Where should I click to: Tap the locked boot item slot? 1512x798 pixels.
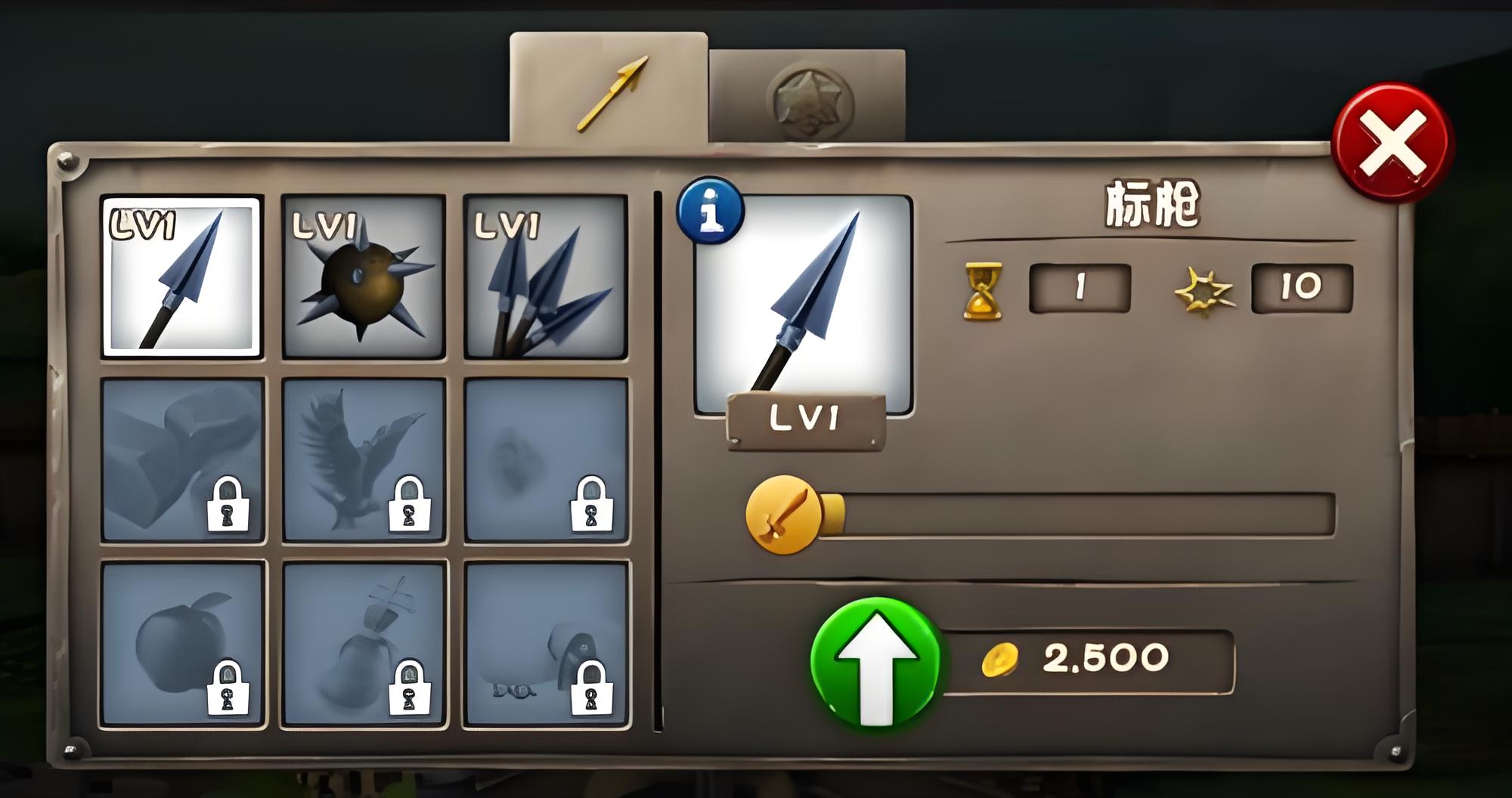pos(182,459)
